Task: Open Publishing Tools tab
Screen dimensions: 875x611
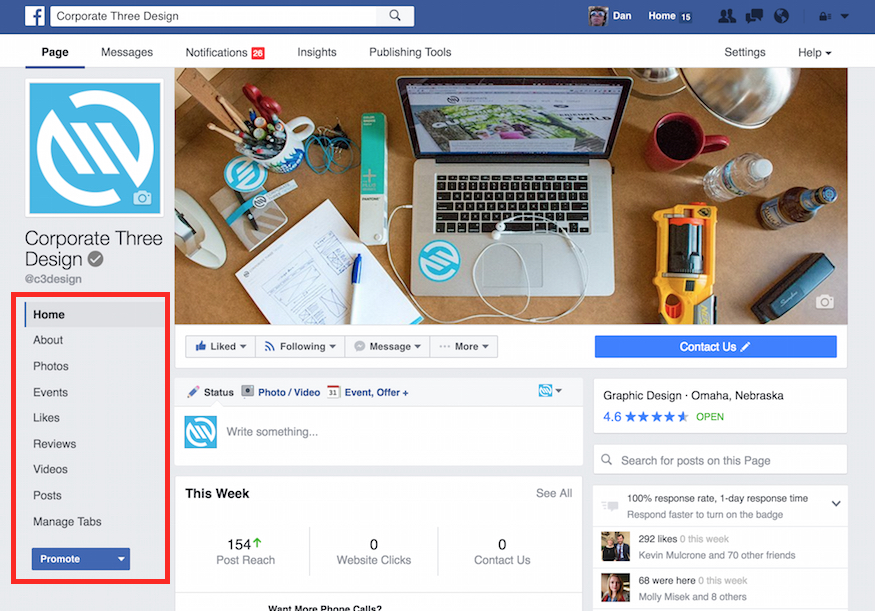Action: click(410, 52)
